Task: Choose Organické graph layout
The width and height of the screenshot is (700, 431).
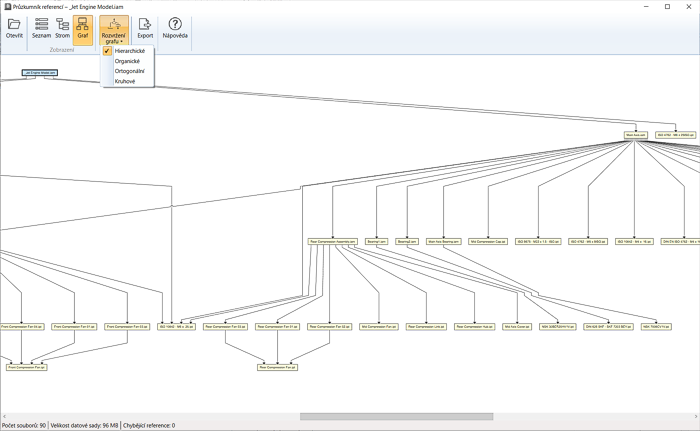Action: [x=127, y=61]
